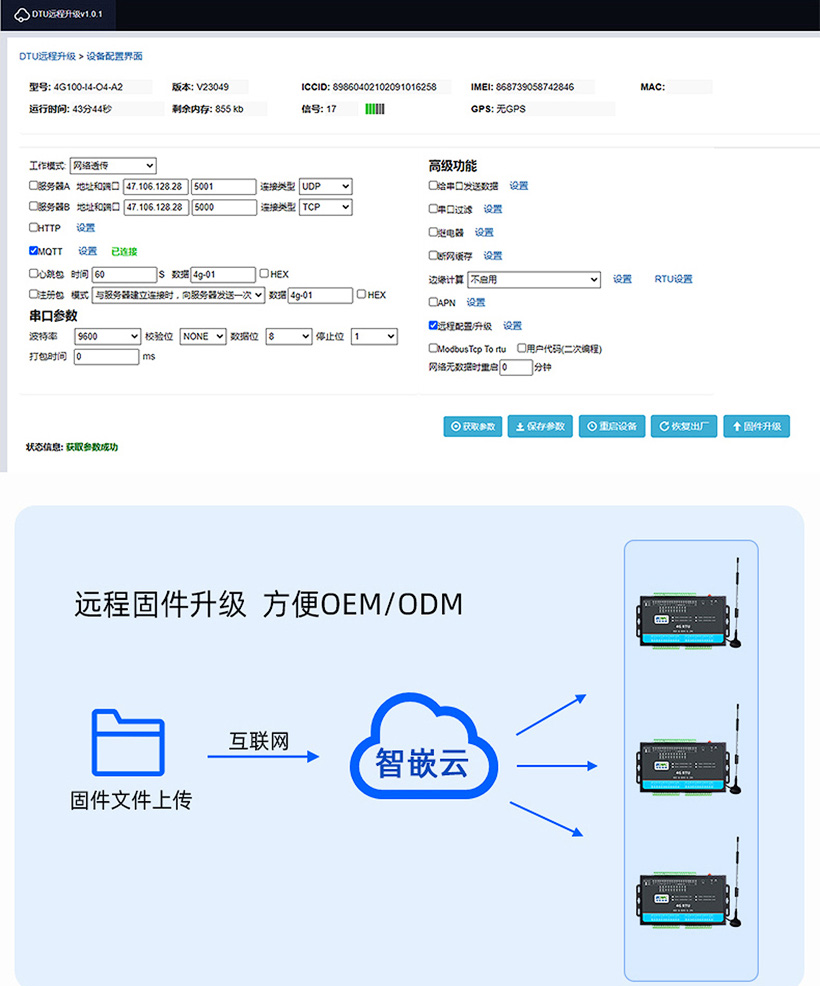Image resolution: width=820 pixels, height=986 pixels.
Task: Enable the ModbusTcp To rtu checkbox
Action: point(433,349)
